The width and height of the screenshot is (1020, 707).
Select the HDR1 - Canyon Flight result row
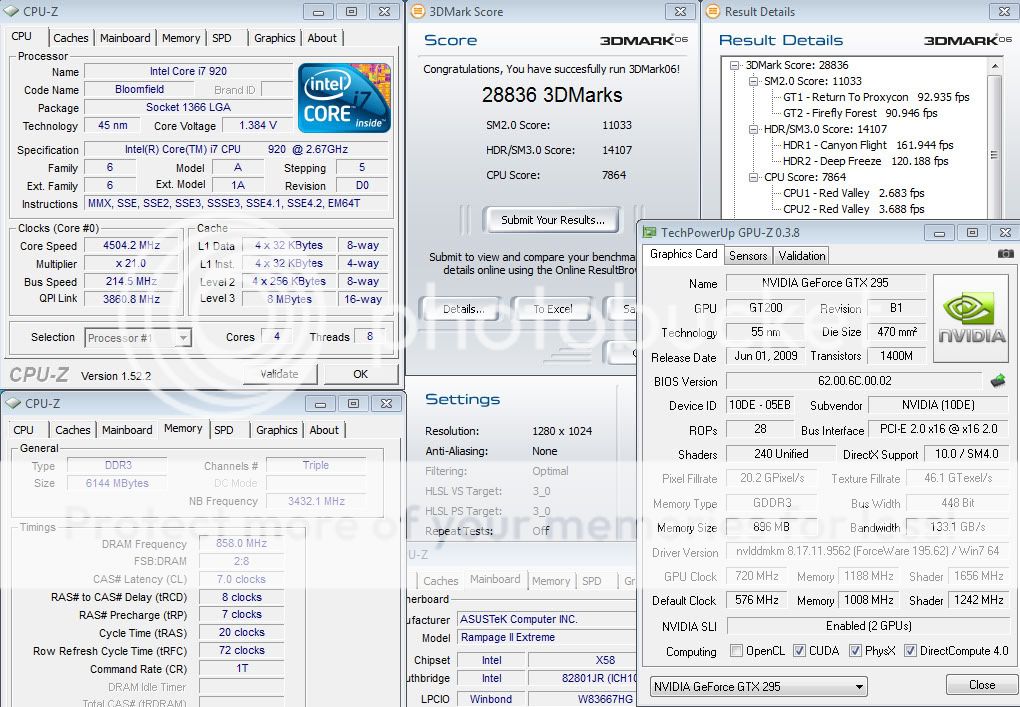[868, 145]
